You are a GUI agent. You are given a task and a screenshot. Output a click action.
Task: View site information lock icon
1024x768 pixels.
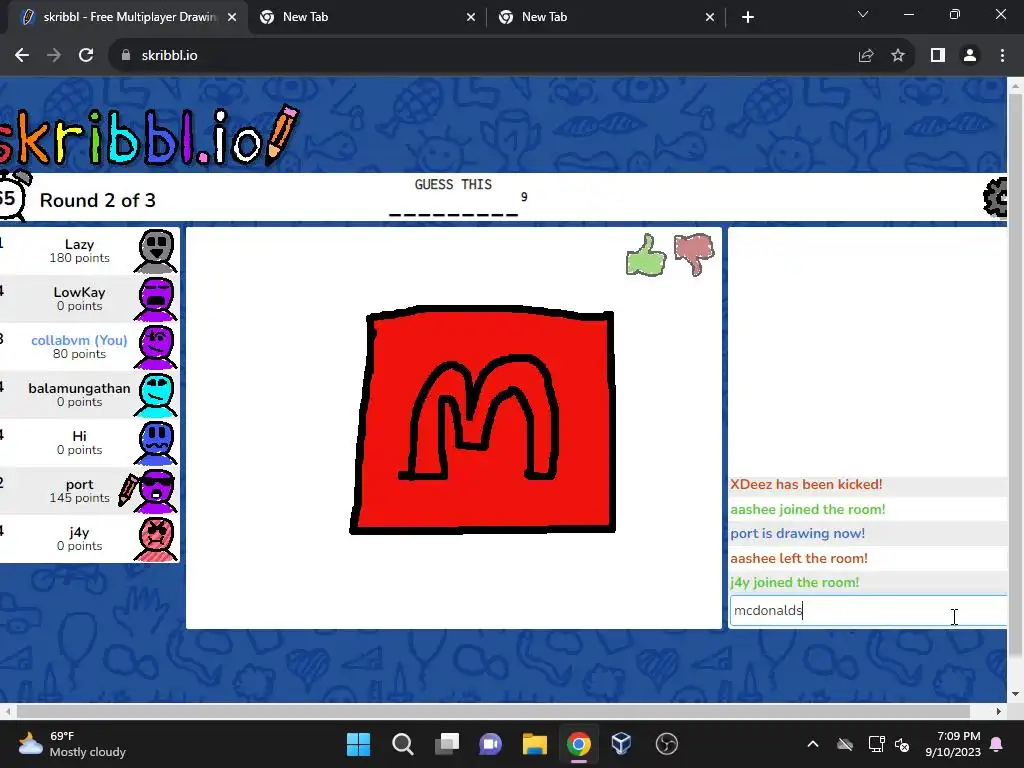(x=126, y=56)
